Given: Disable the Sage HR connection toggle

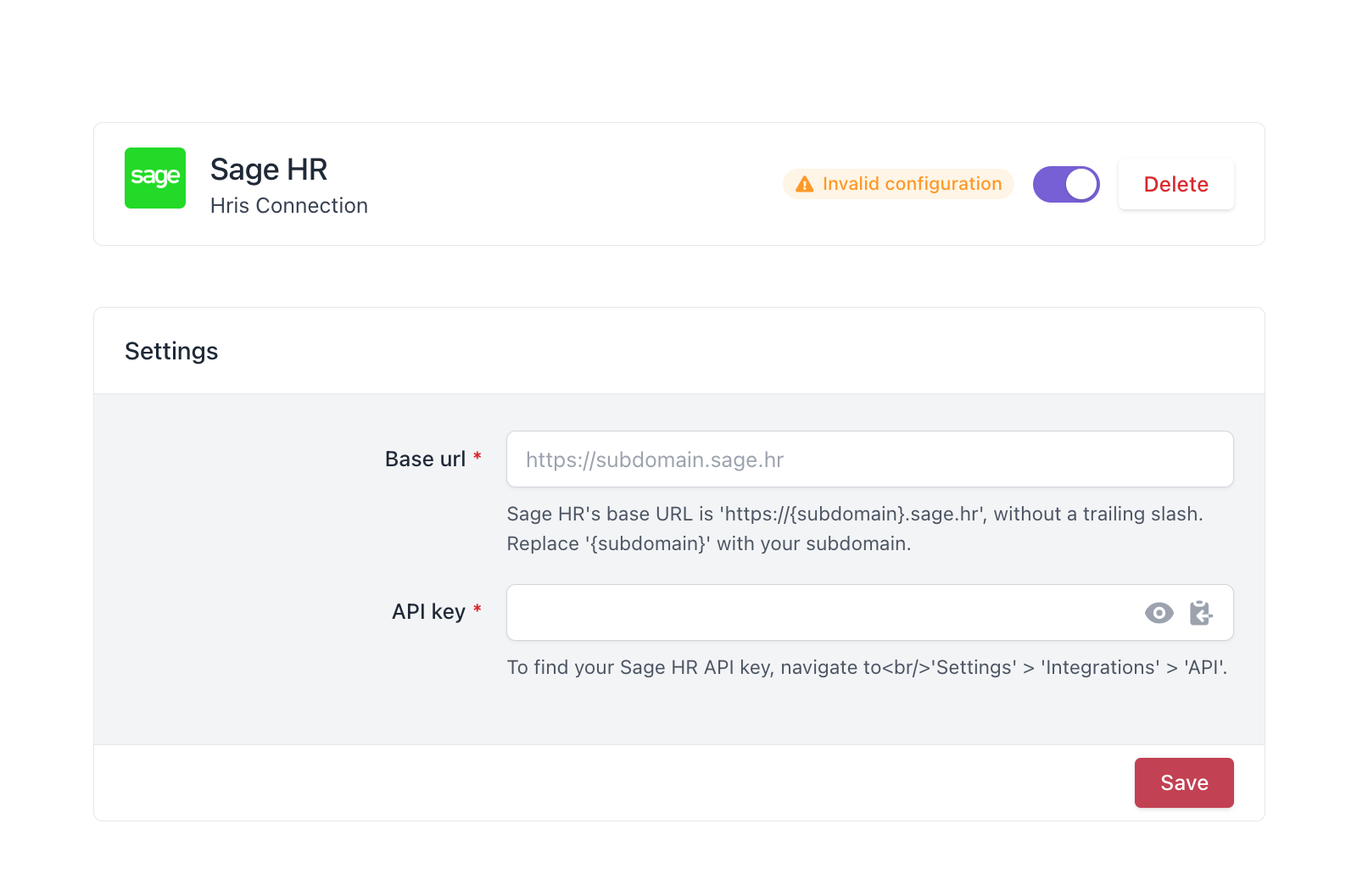Looking at the screenshot, I should click(1066, 184).
